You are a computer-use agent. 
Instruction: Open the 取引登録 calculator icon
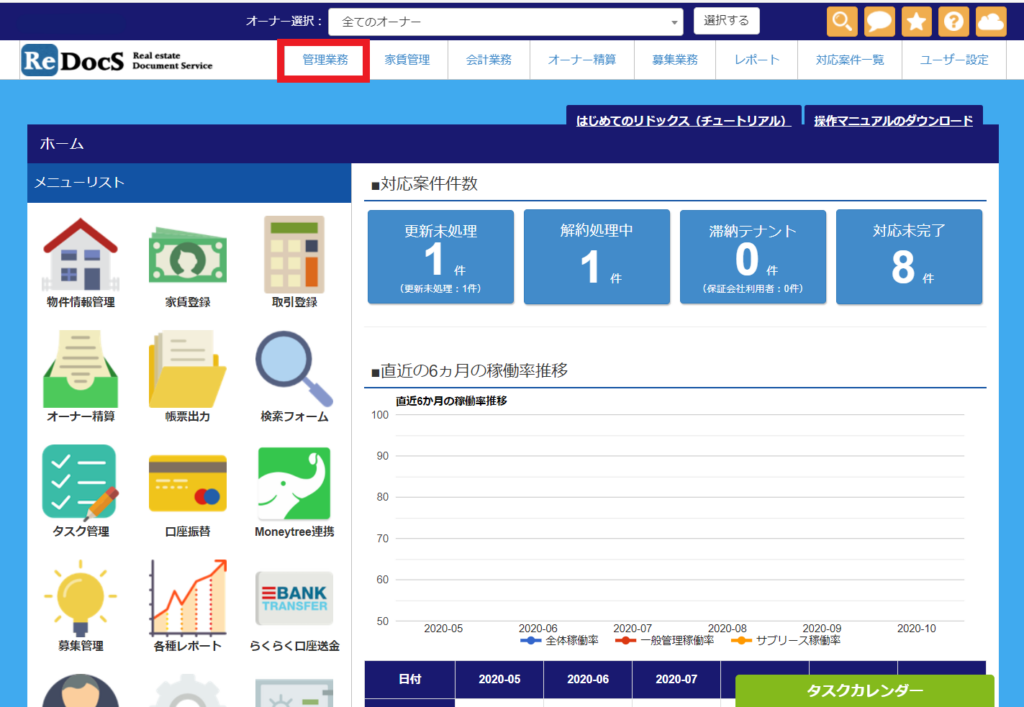pyautogui.click(x=294, y=255)
